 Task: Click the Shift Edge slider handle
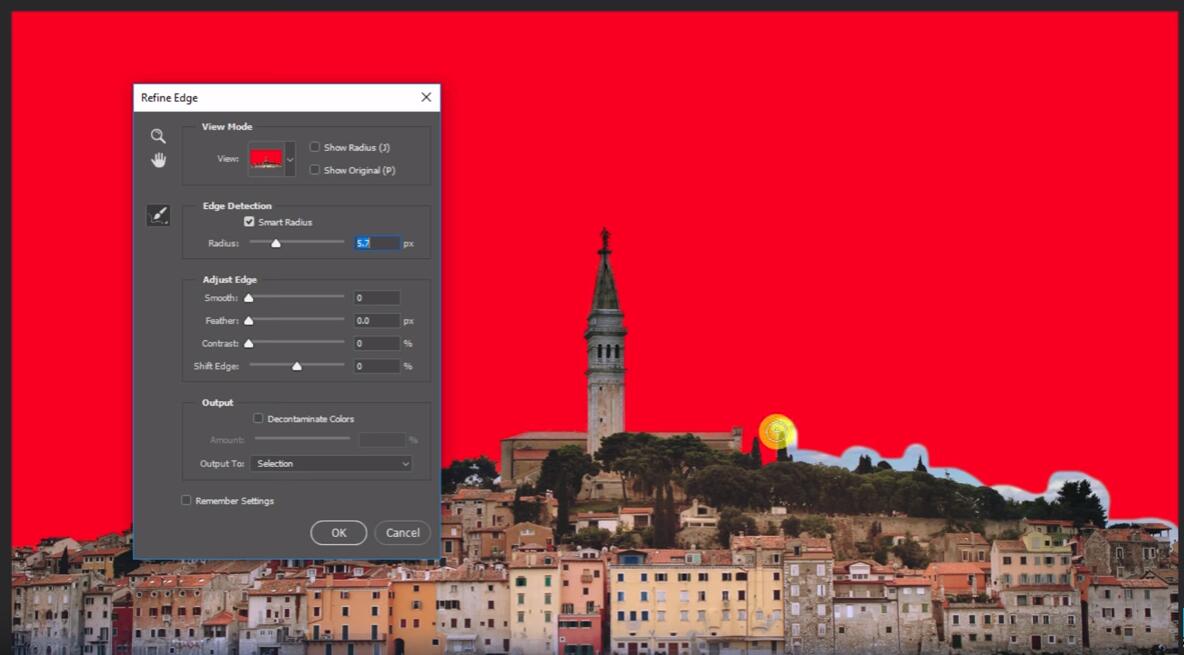pyautogui.click(x=297, y=367)
